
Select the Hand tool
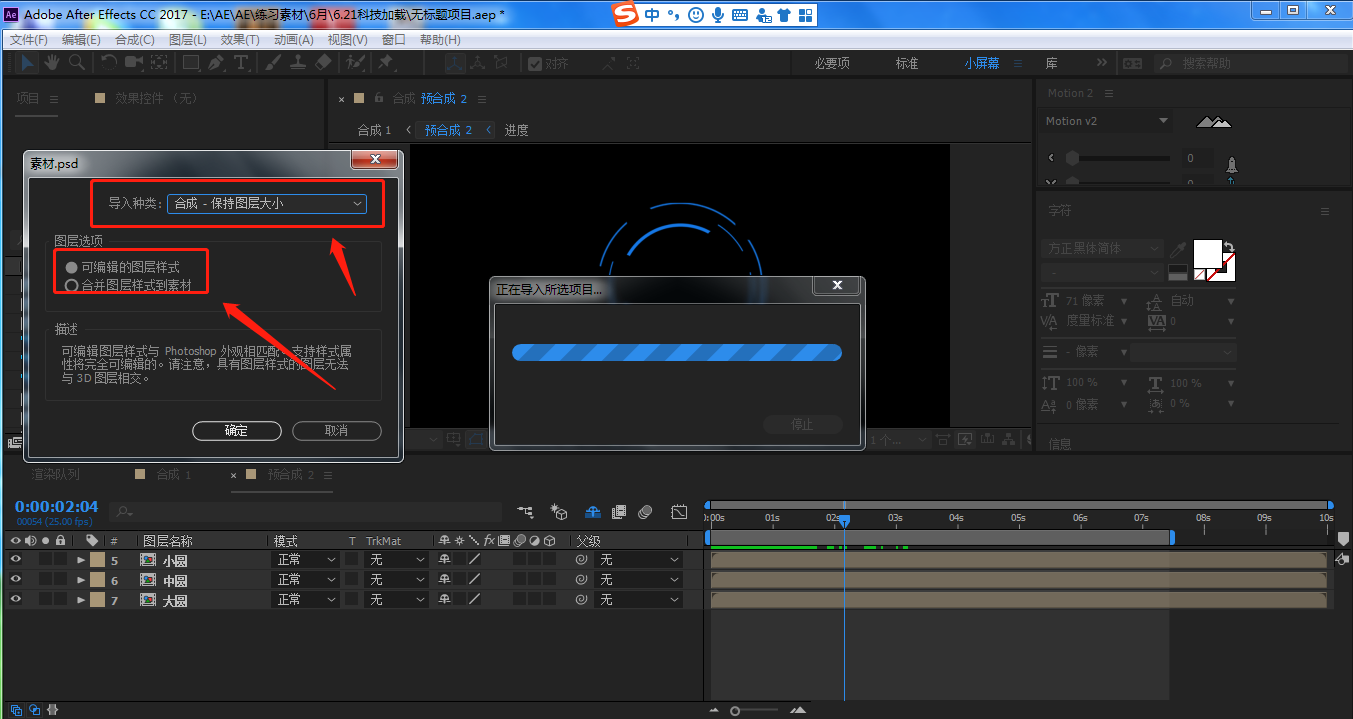click(52, 63)
